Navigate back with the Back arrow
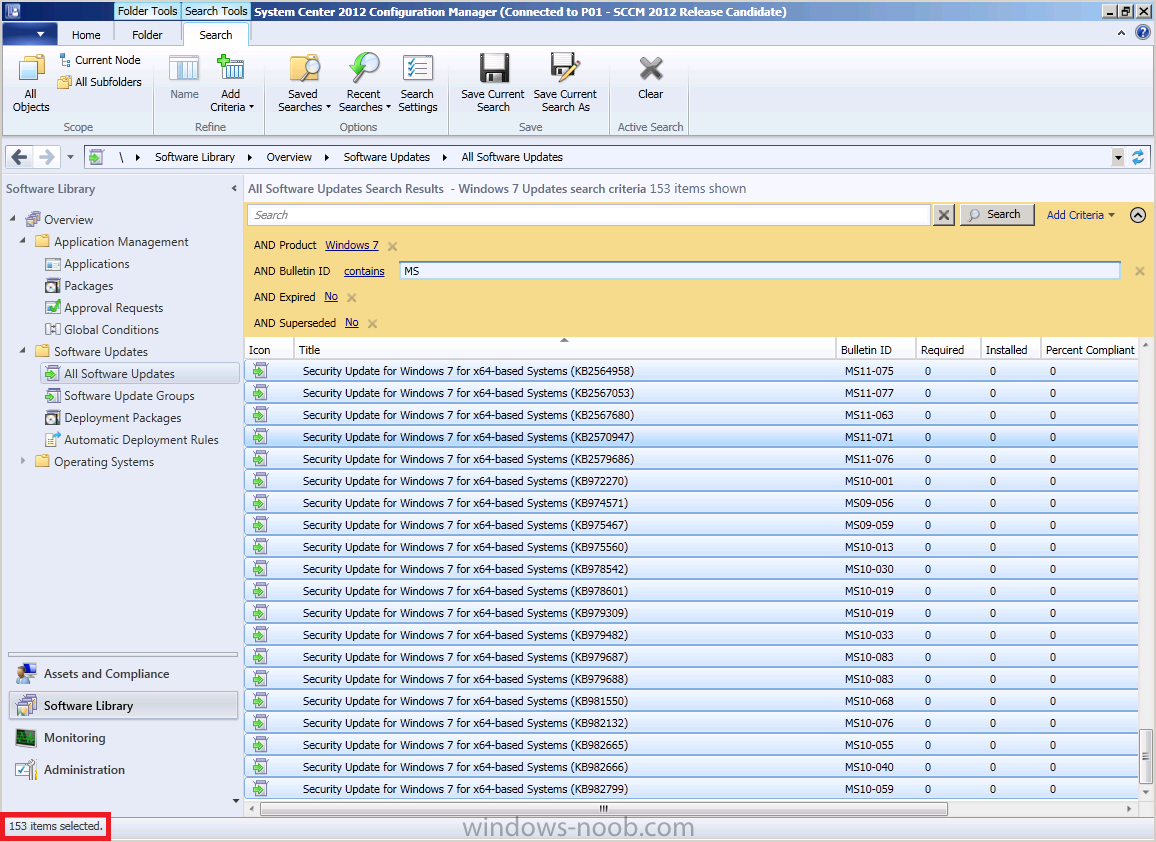This screenshot has width=1156, height=842. pos(20,157)
